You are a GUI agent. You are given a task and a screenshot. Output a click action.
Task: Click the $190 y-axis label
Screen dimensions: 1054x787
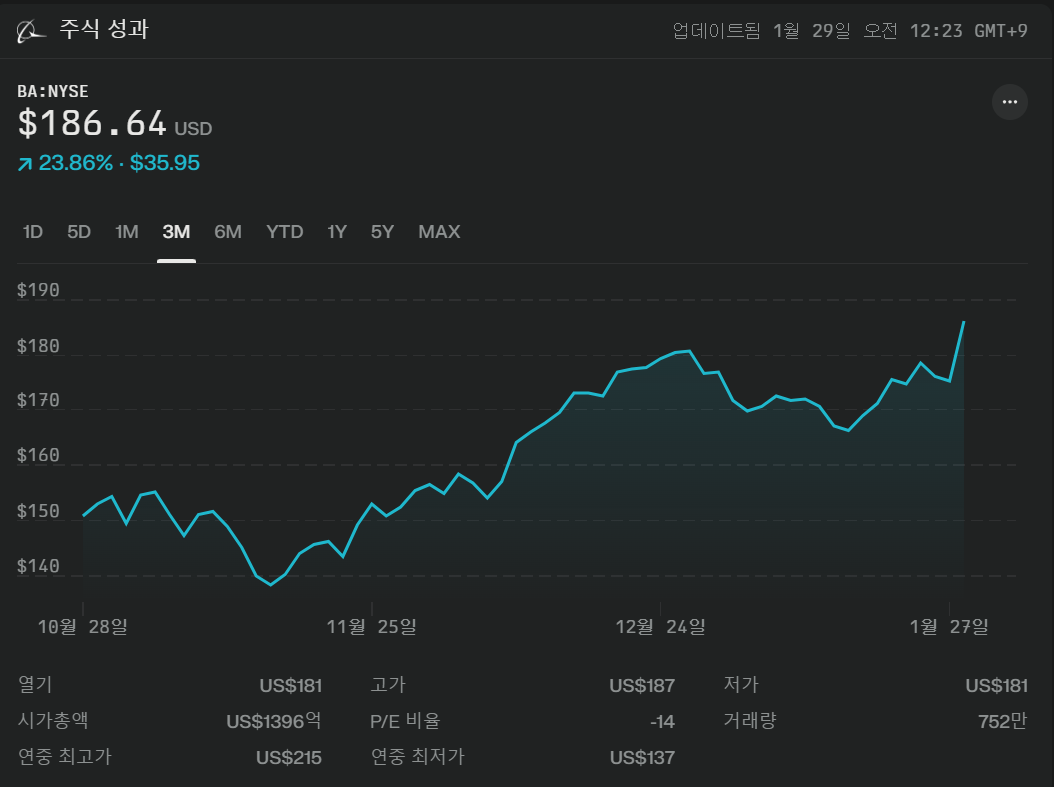38,290
